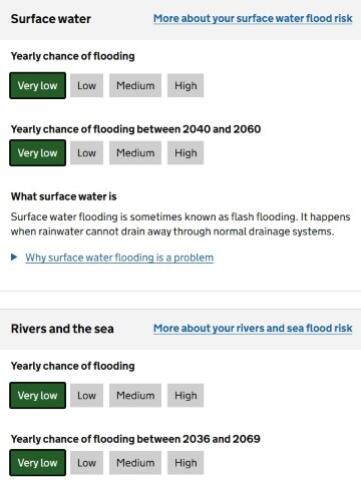Click Medium for 2036 to 2069 flooding

(x=135, y=463)
